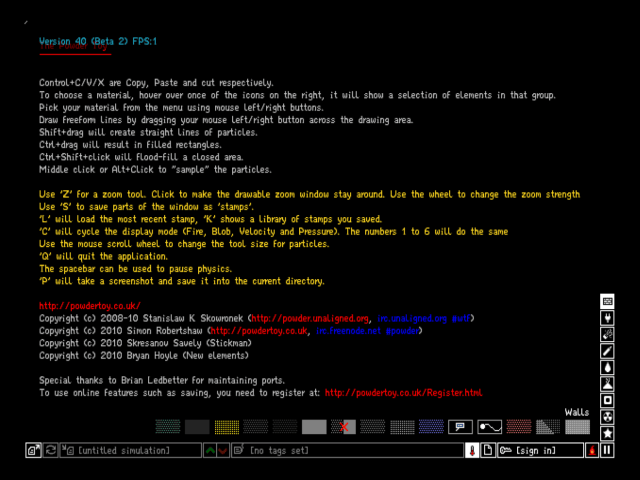Screen dimensions: 640x480
Task: Pick the yellow dotted wall swatch
Action: (226, 427)
